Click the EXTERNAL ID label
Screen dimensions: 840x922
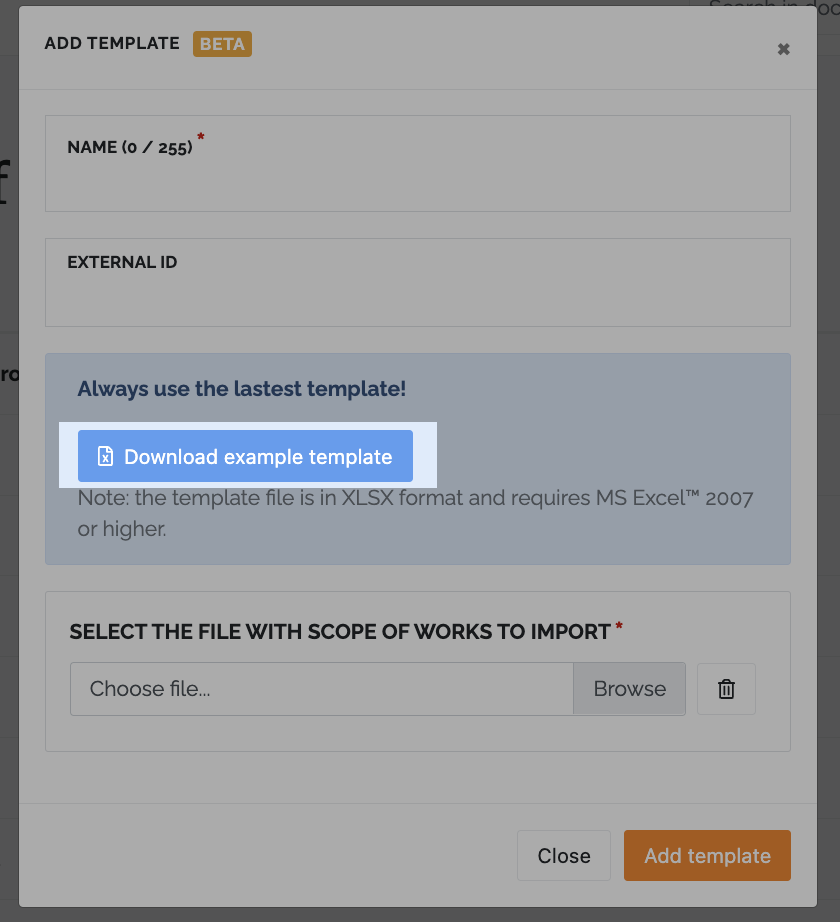(122, 262)
